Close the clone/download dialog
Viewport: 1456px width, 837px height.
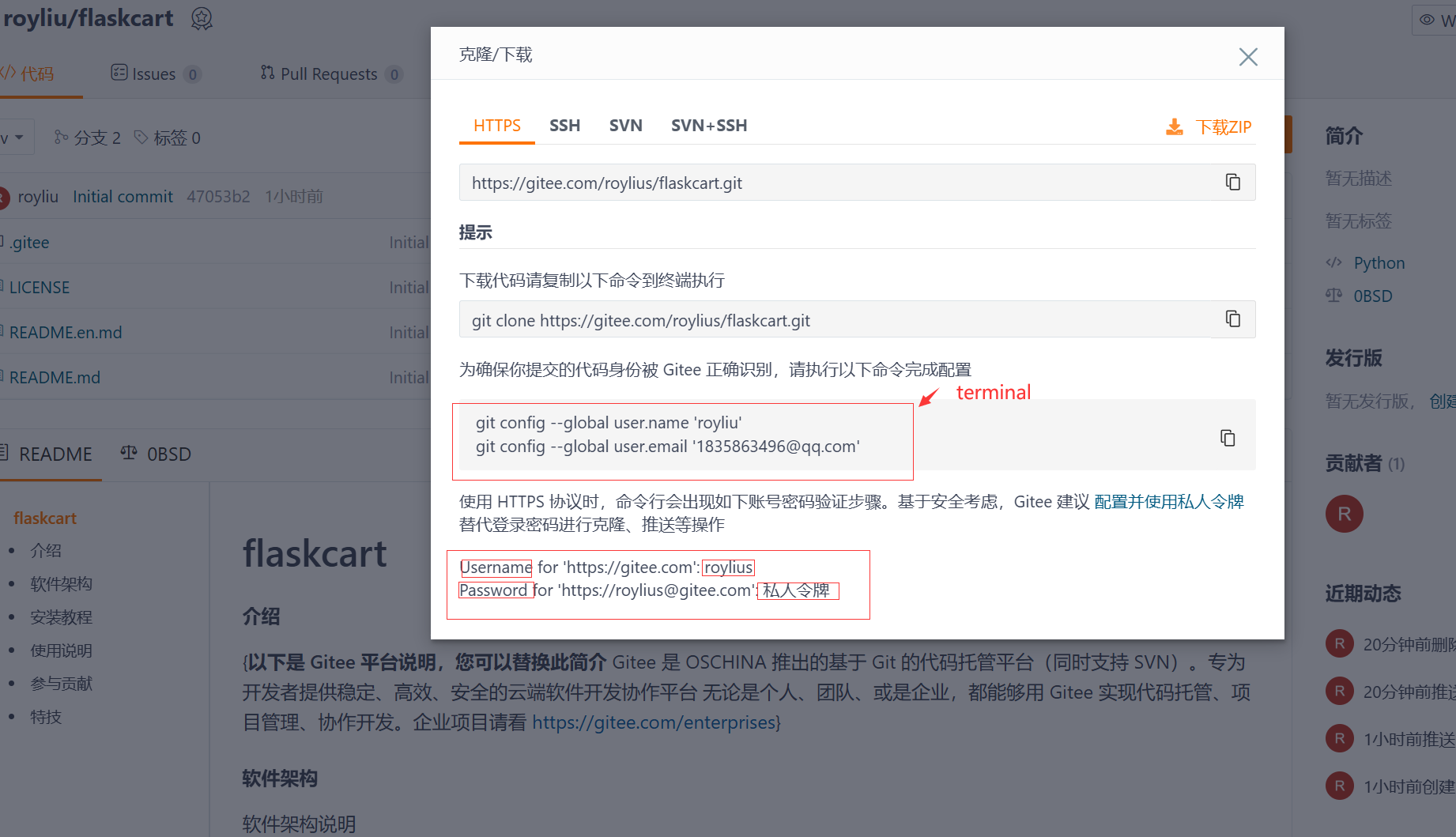pyautogui.click(x=1248, y=57)
